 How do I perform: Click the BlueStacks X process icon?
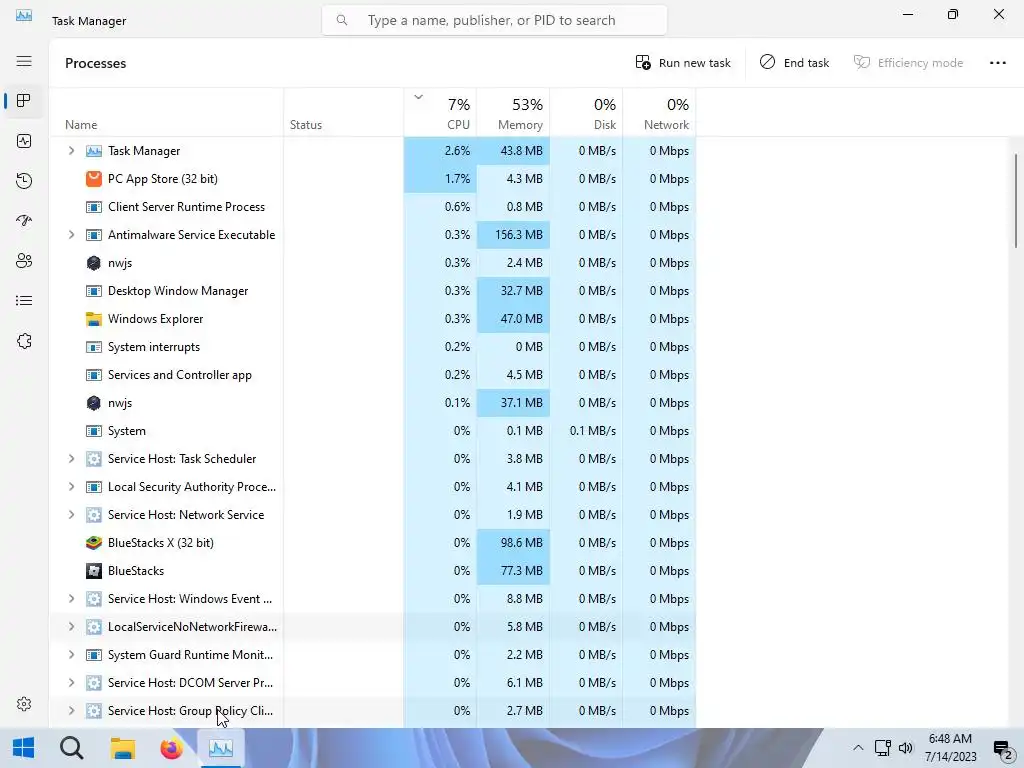click(x=94, y=543)
